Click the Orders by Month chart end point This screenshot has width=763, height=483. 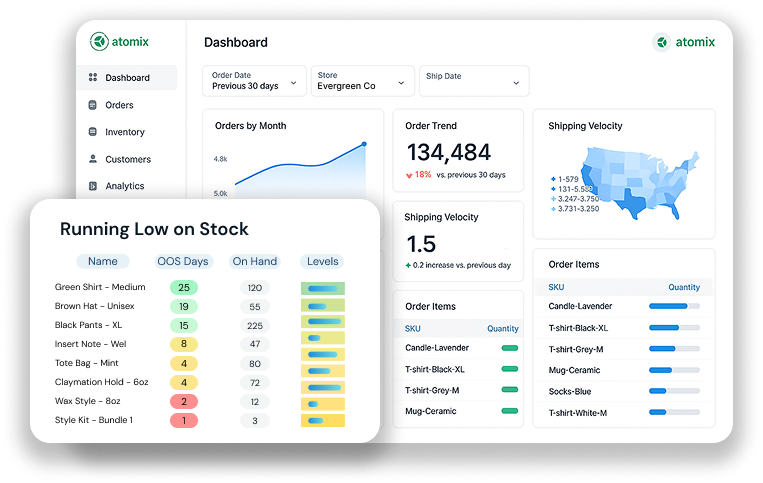click(364, 144)
